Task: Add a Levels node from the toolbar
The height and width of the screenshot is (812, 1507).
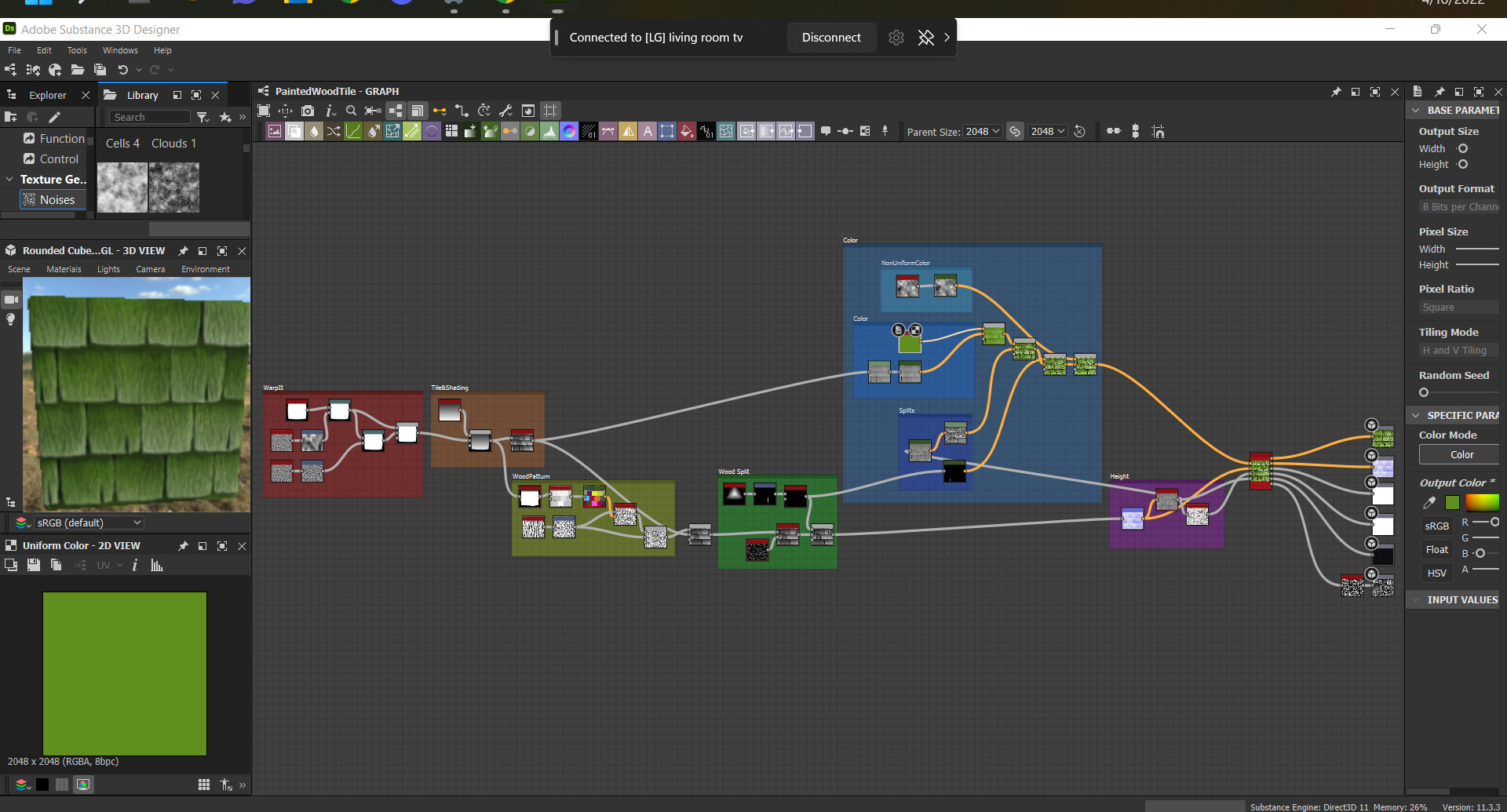Action: click(x=549, y=131)
